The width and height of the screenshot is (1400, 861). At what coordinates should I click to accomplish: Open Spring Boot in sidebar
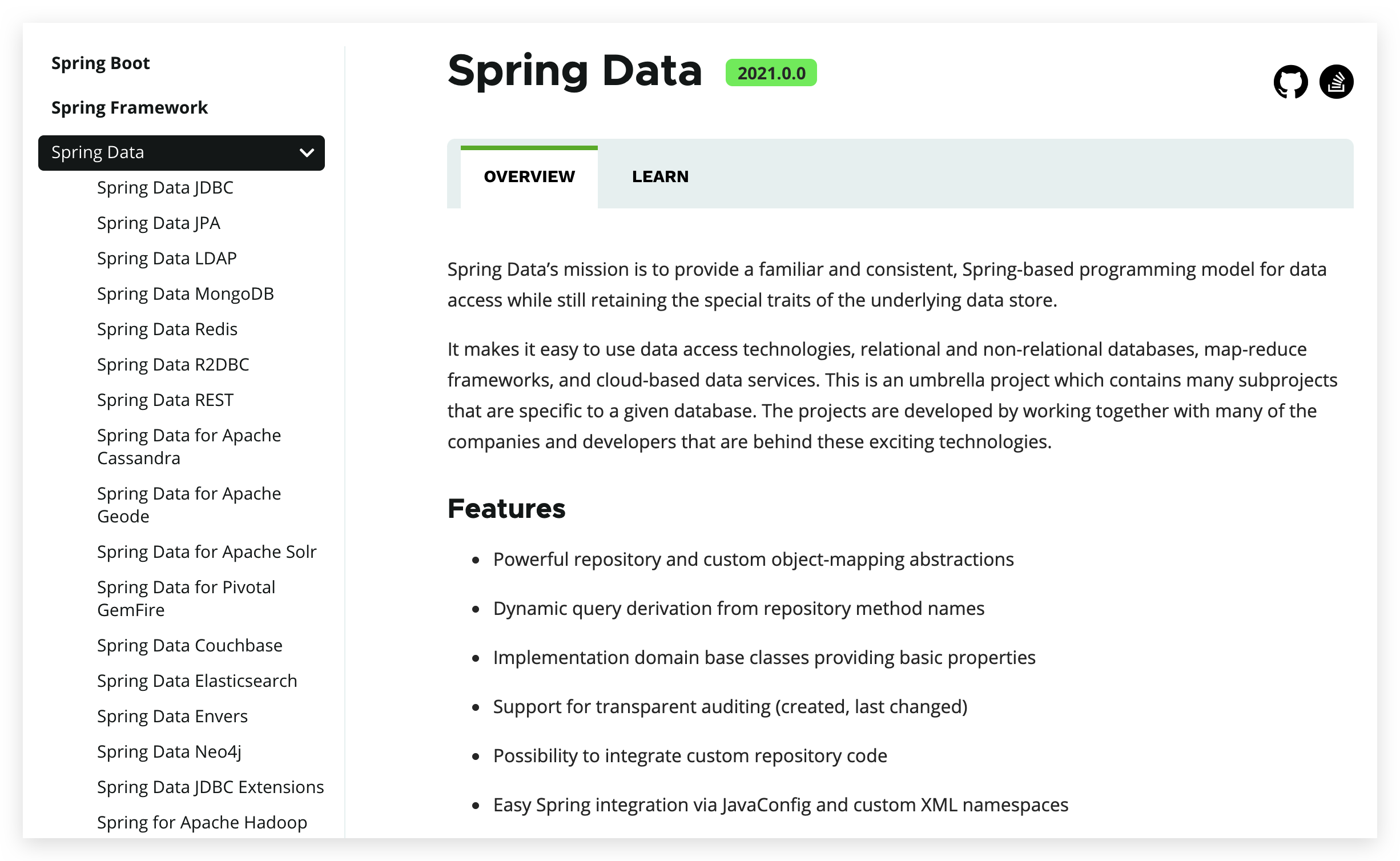tap(100, 63)
